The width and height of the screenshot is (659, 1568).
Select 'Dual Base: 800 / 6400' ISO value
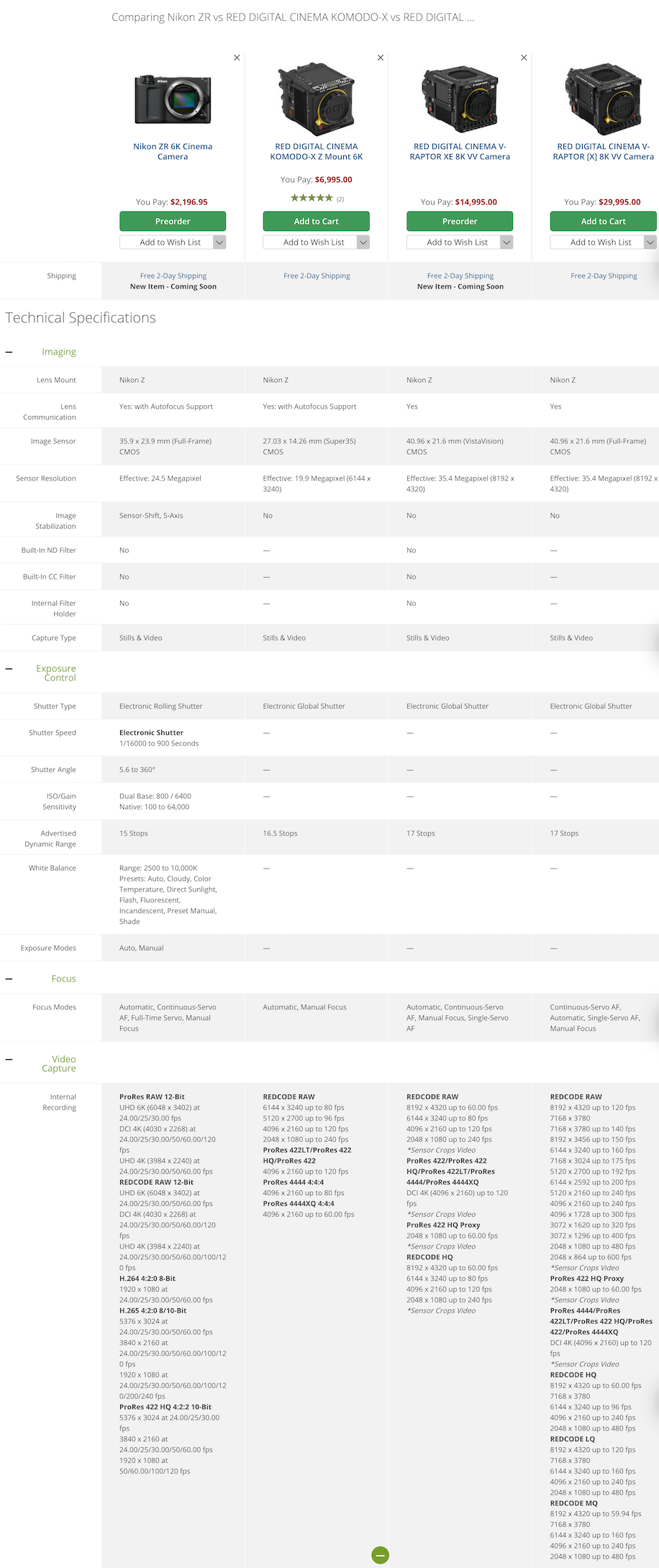point(155,797)
